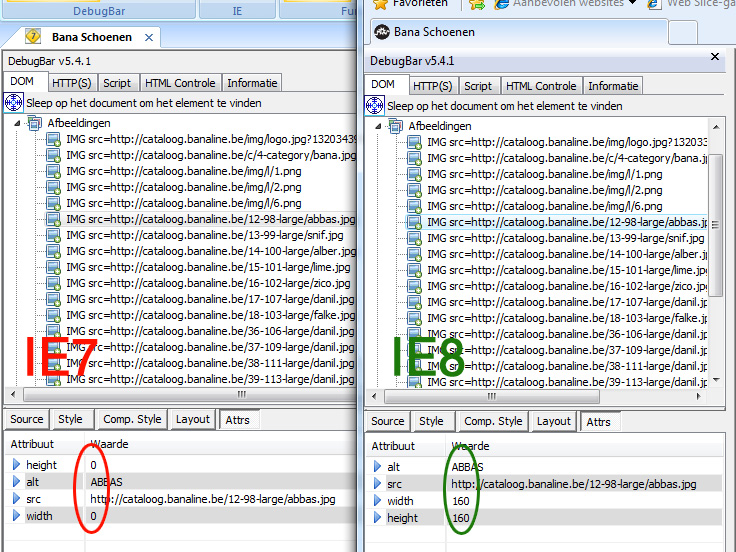Click the image icon of zico.jpg row in IE7 panel
The height and width of the screenshot is (552, 736).
pos(53,283)
